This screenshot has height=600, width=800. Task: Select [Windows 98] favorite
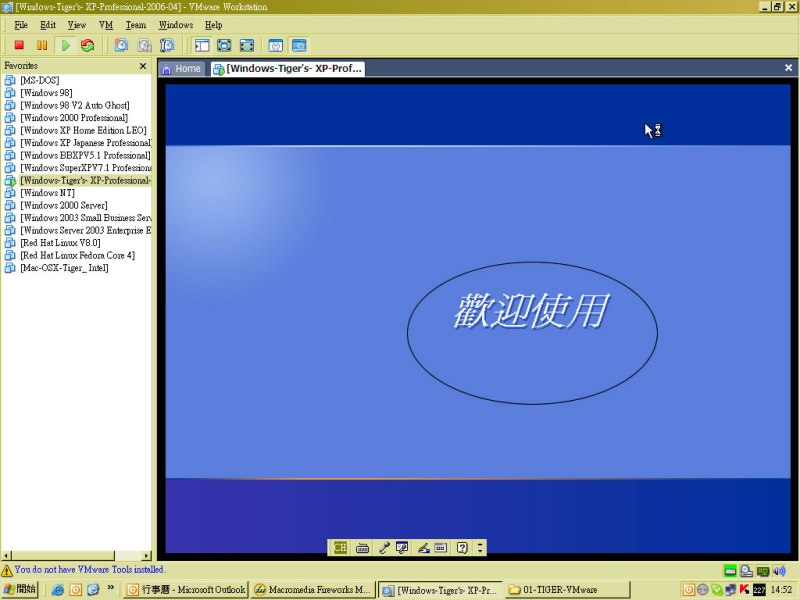coord(46,93)
